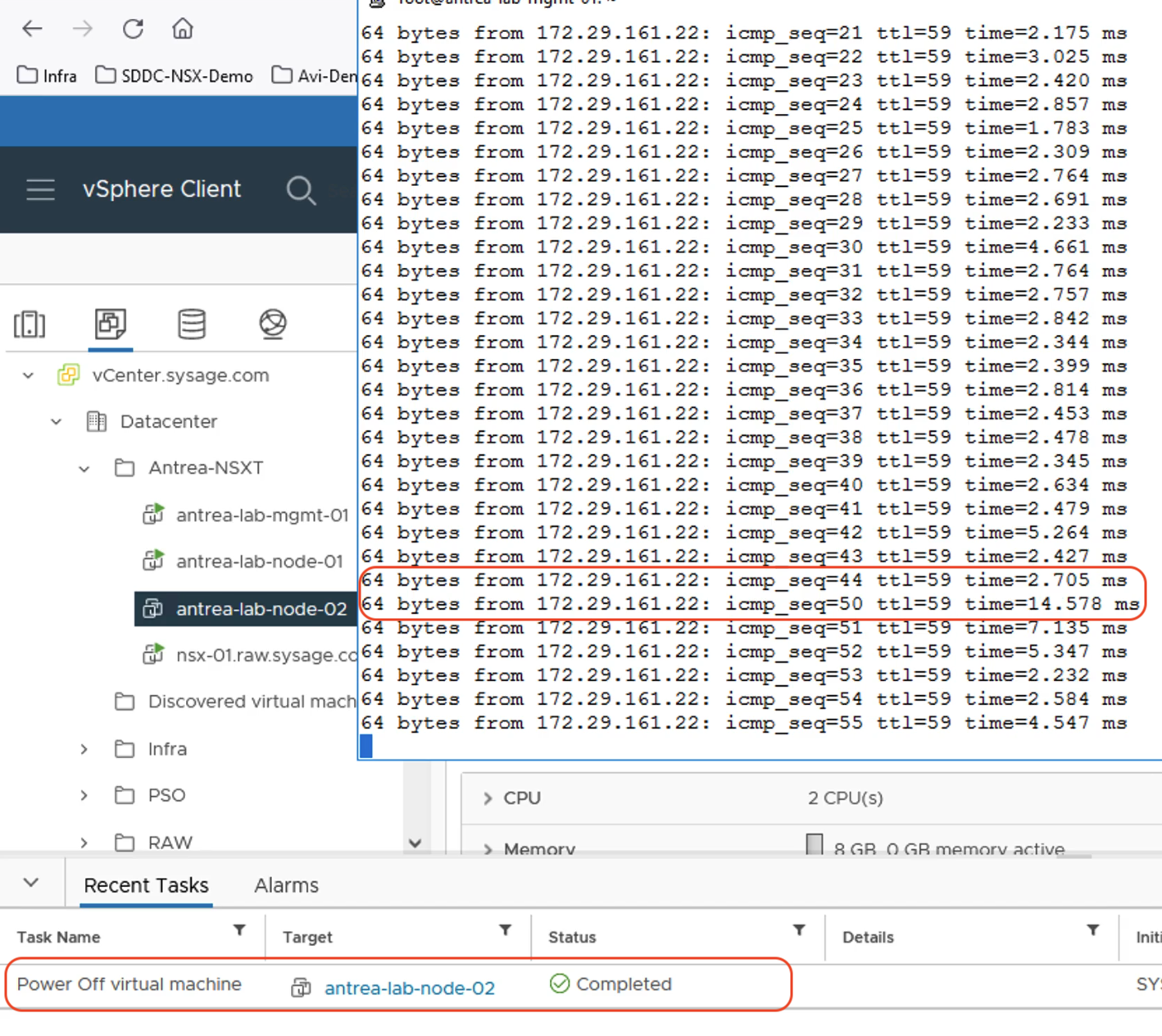Go to browser home icon

[182, 29]
